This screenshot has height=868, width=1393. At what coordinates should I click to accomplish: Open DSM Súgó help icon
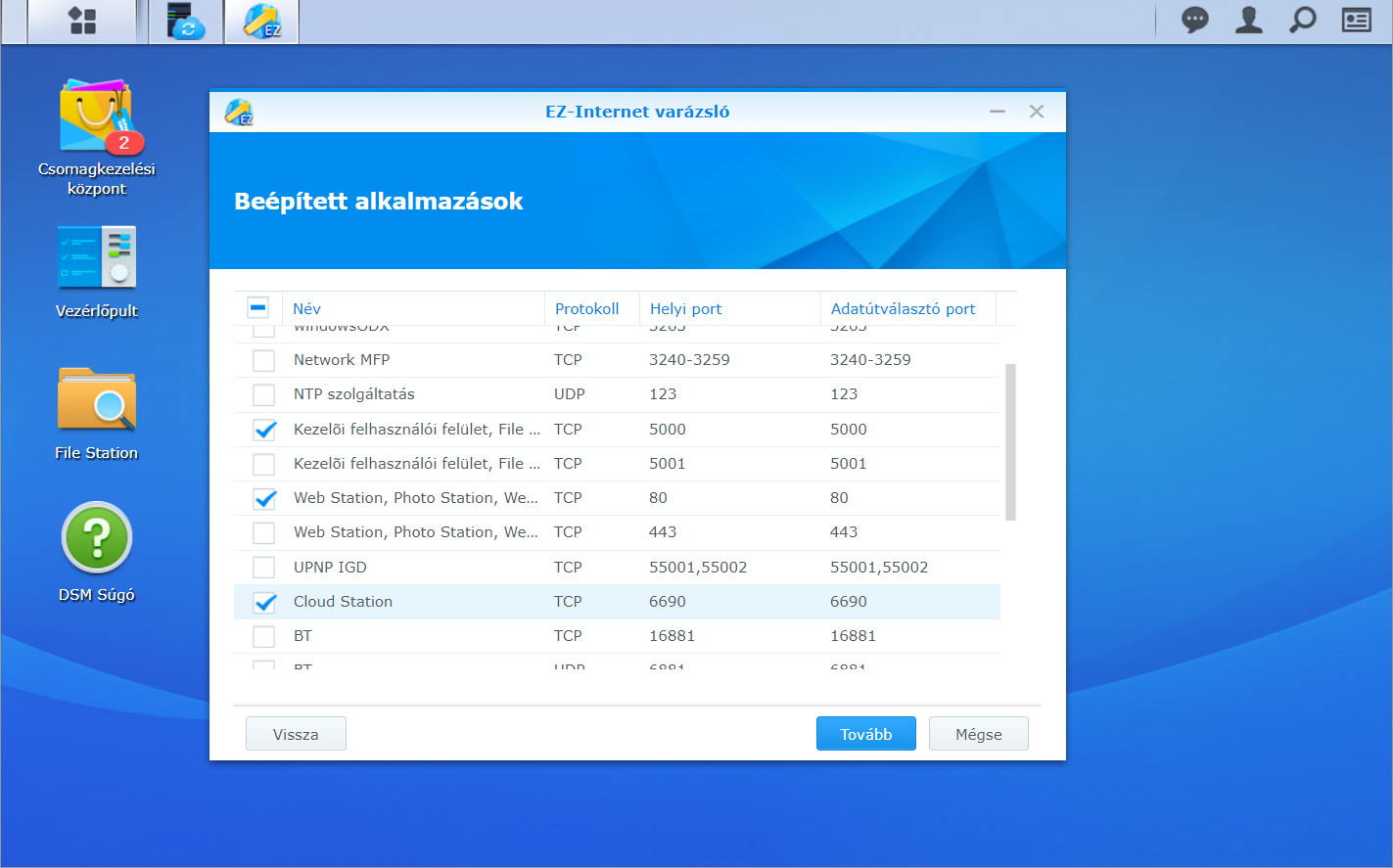tap(96, 552)
